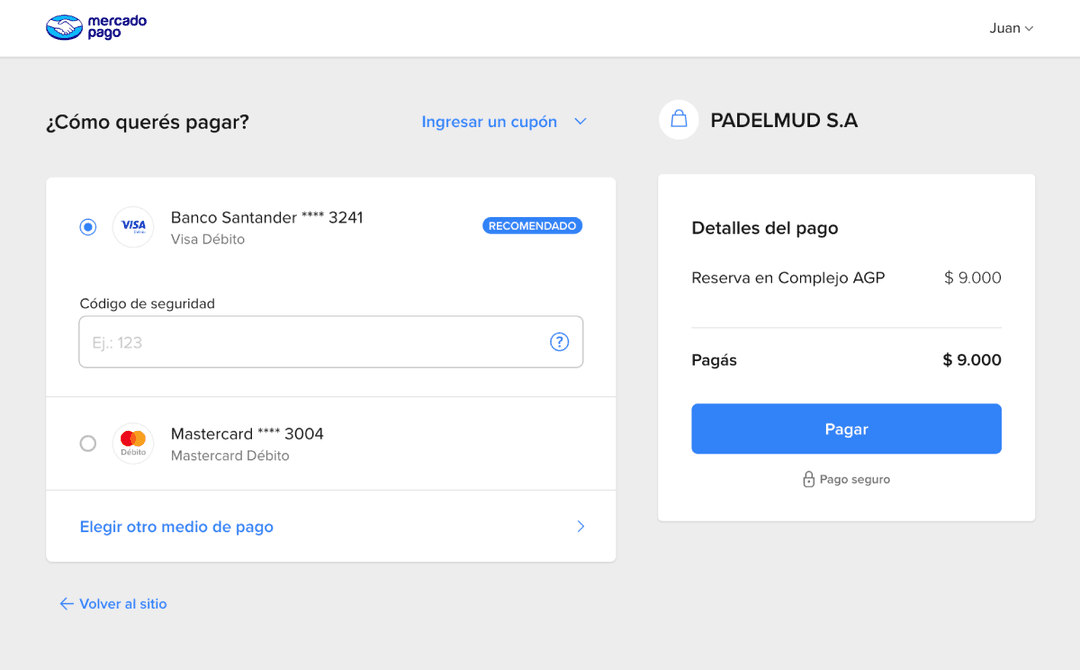Image resolution: width=1080 pixels, height=670 pixels.
Task: Click the Reserva en Complejo AGP amount
Action: pyautogui.click(x=971, y=278)
